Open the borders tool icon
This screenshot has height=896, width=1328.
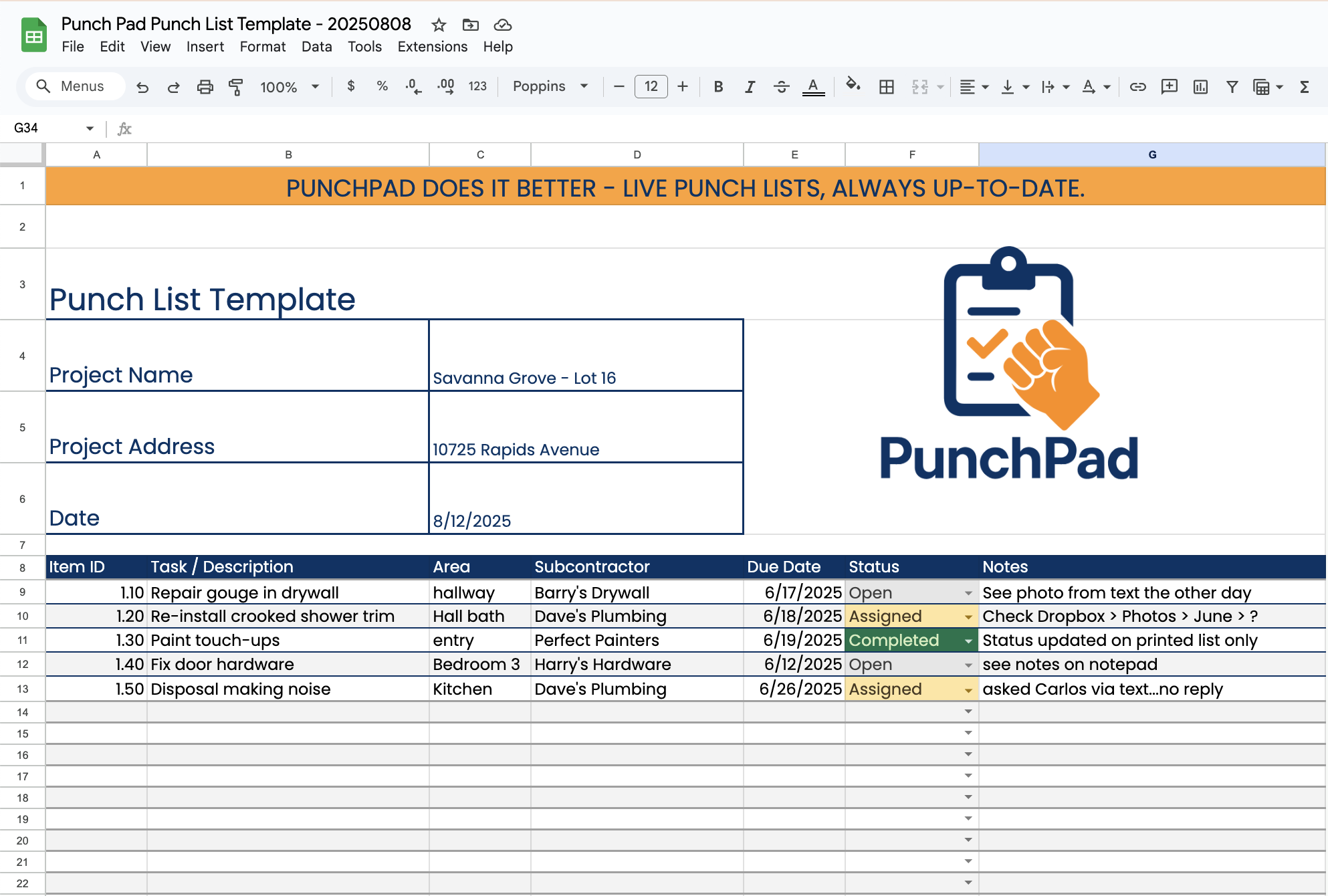(x=886, y=87)
